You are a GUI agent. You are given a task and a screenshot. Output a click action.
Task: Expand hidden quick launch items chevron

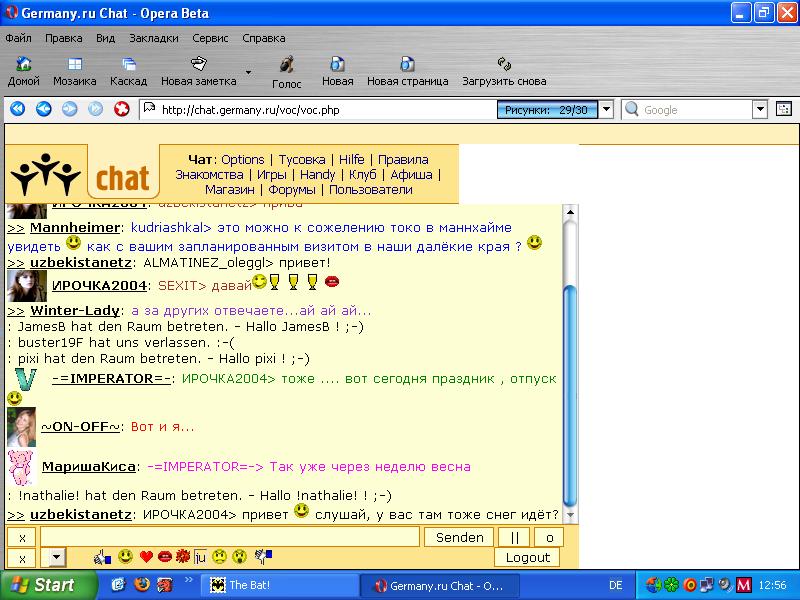[x=189, y=579]
